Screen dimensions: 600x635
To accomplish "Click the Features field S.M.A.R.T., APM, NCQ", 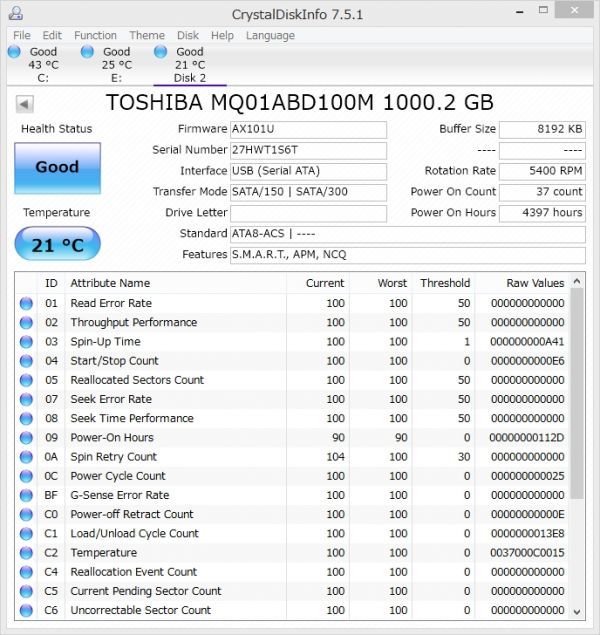I will [408, 255].
